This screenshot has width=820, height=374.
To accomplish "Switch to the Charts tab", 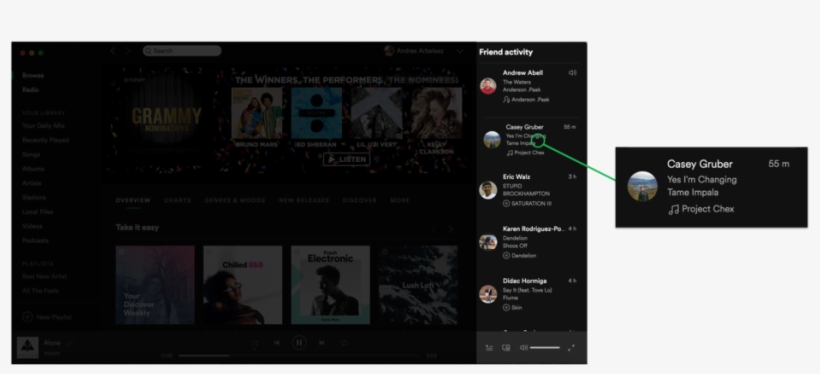I will click(x=177, y=200).
